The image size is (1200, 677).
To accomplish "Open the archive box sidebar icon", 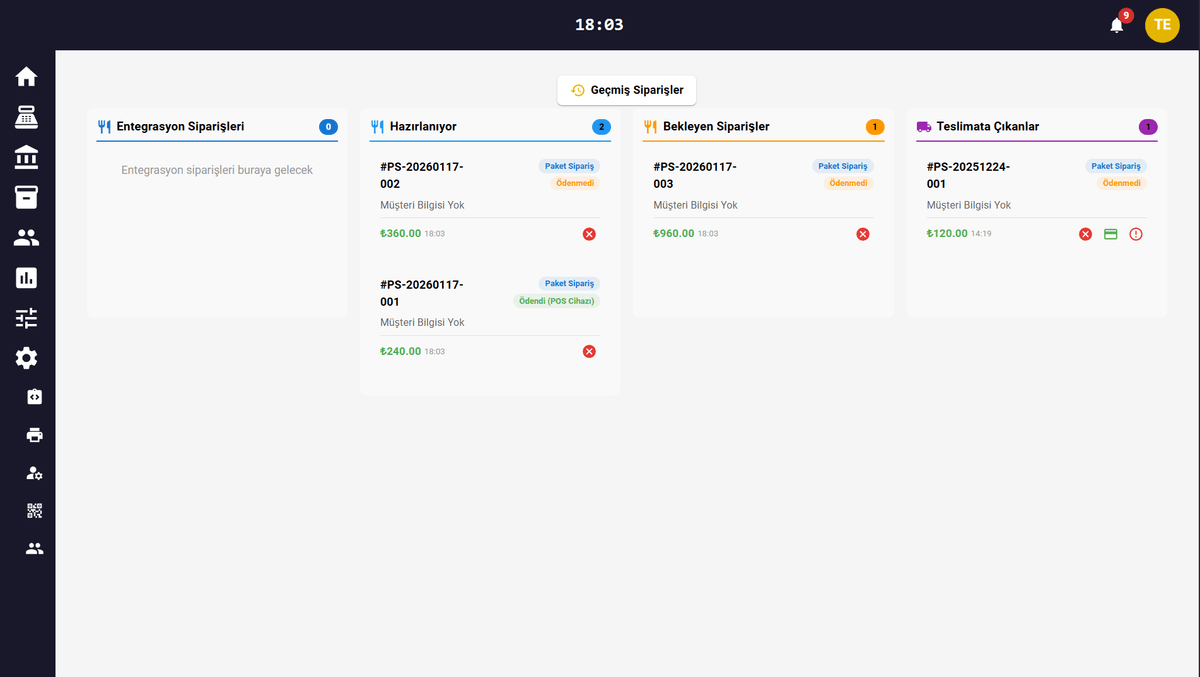I will coord(27,197).
